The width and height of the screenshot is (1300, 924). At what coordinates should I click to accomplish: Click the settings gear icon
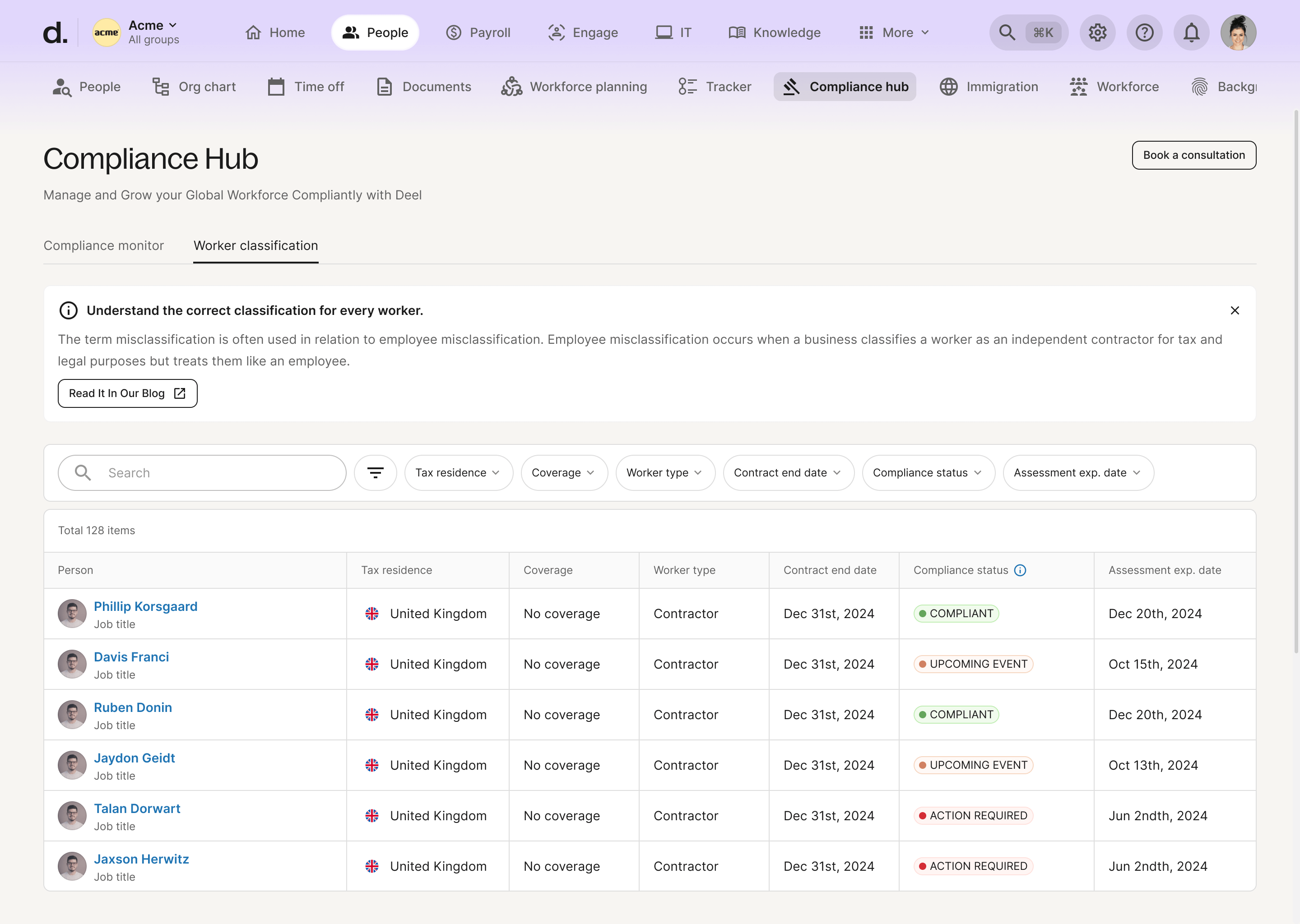point(1097,32)
